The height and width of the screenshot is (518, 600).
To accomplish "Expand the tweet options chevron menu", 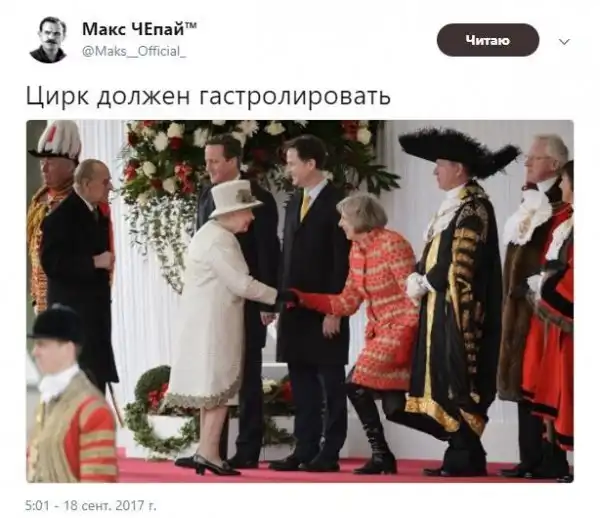I will click(x=564, y=41).
